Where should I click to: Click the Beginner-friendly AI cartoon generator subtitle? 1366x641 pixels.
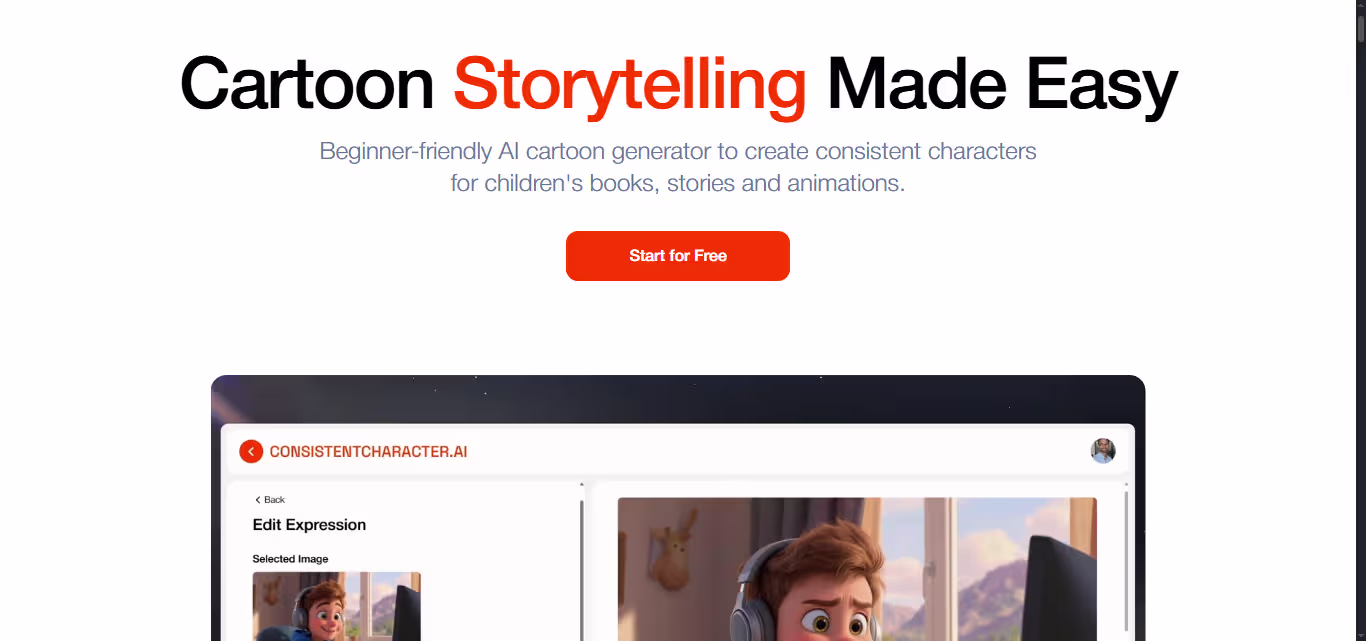point(678,167)
